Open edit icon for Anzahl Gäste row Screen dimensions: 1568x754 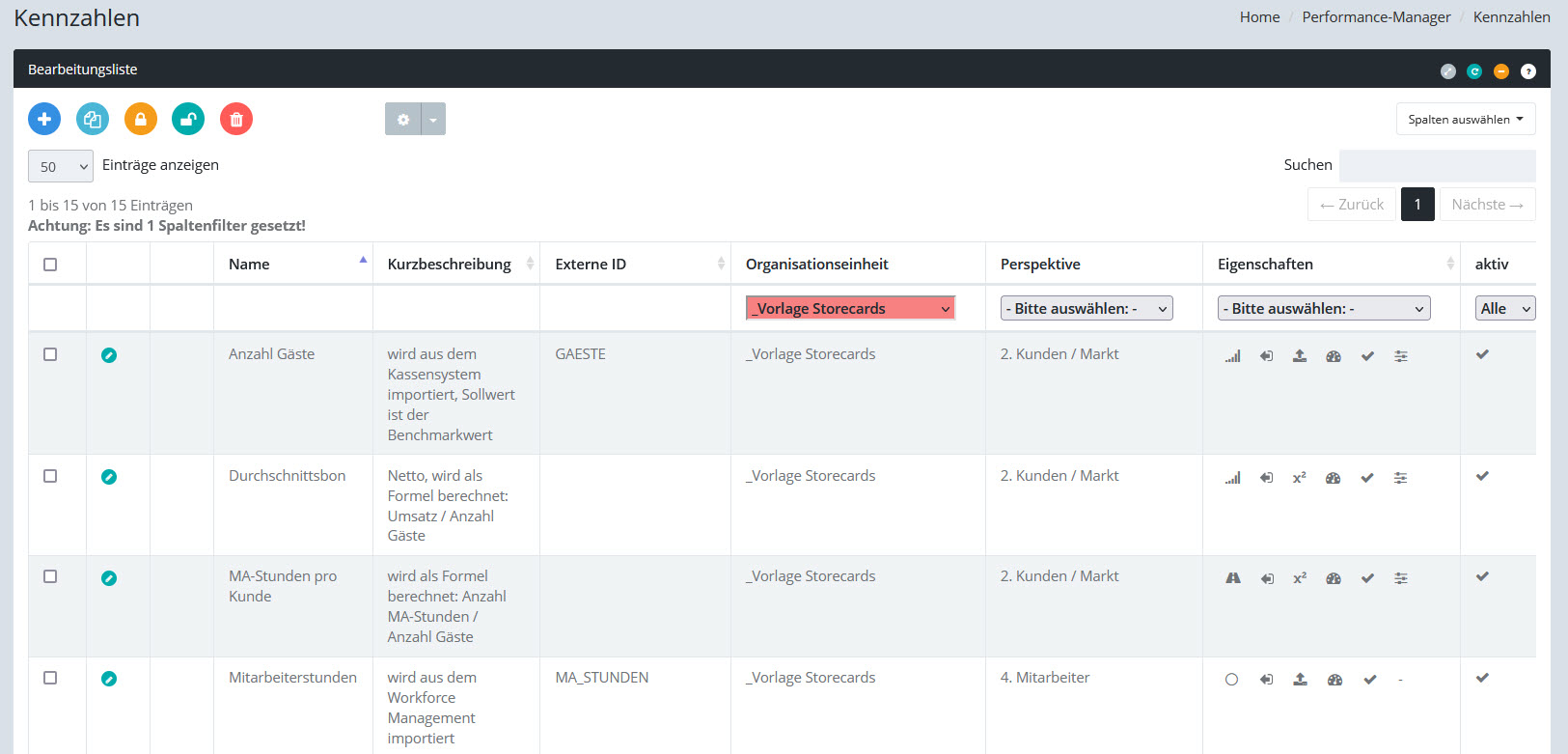109,355
